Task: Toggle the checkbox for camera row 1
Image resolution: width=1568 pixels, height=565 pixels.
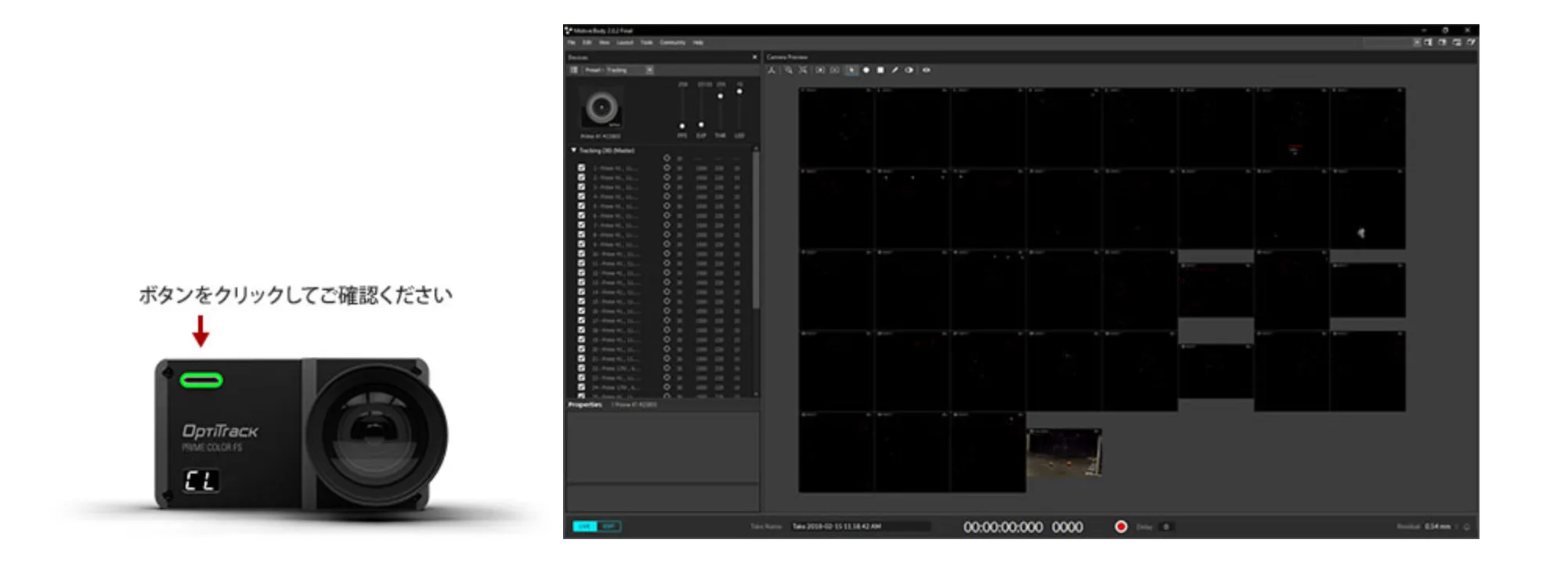Action: pos(581,167)
